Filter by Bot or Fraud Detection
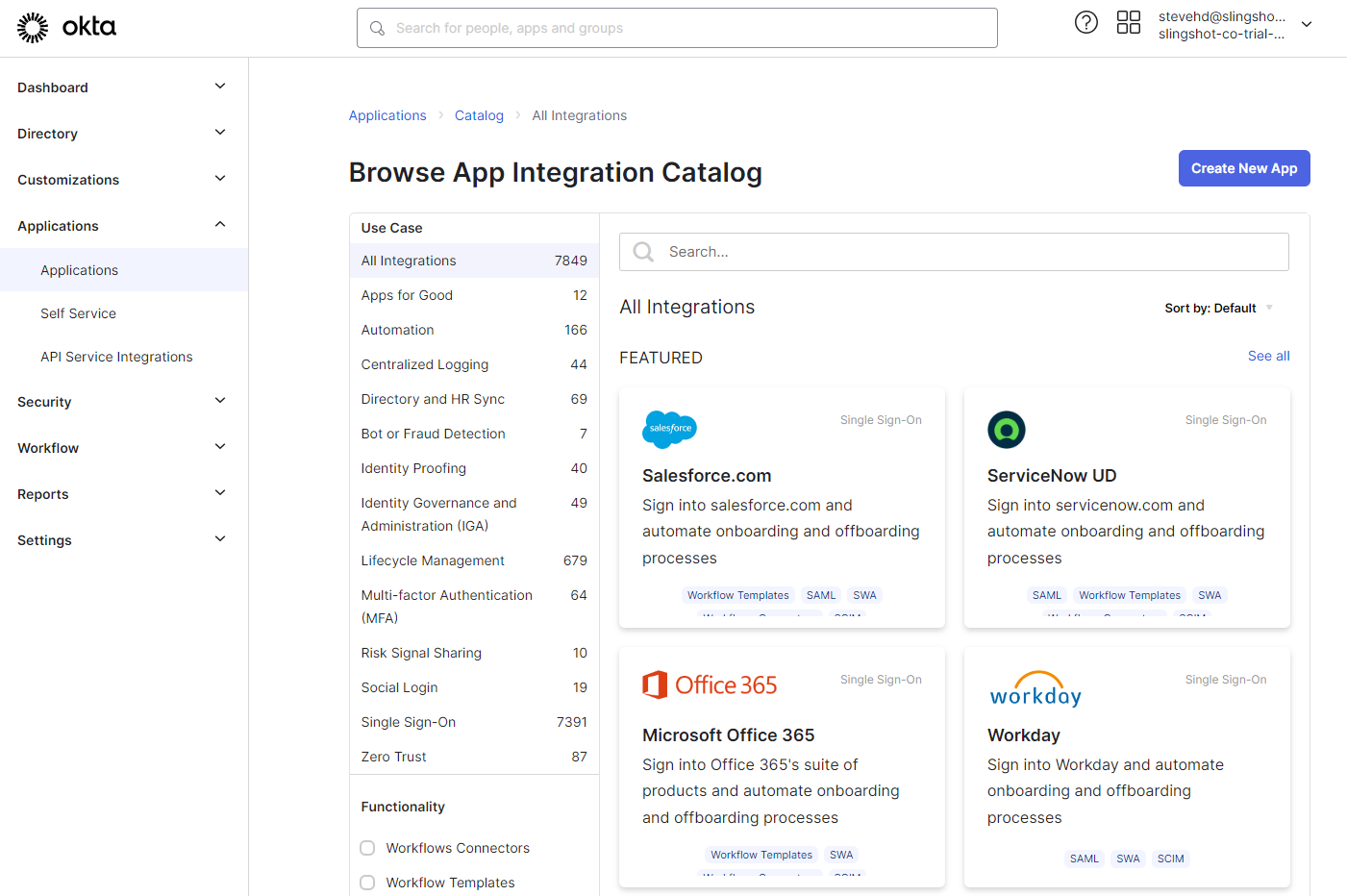The width and height of the screenshot is (1347, 896). pos(474,434)
